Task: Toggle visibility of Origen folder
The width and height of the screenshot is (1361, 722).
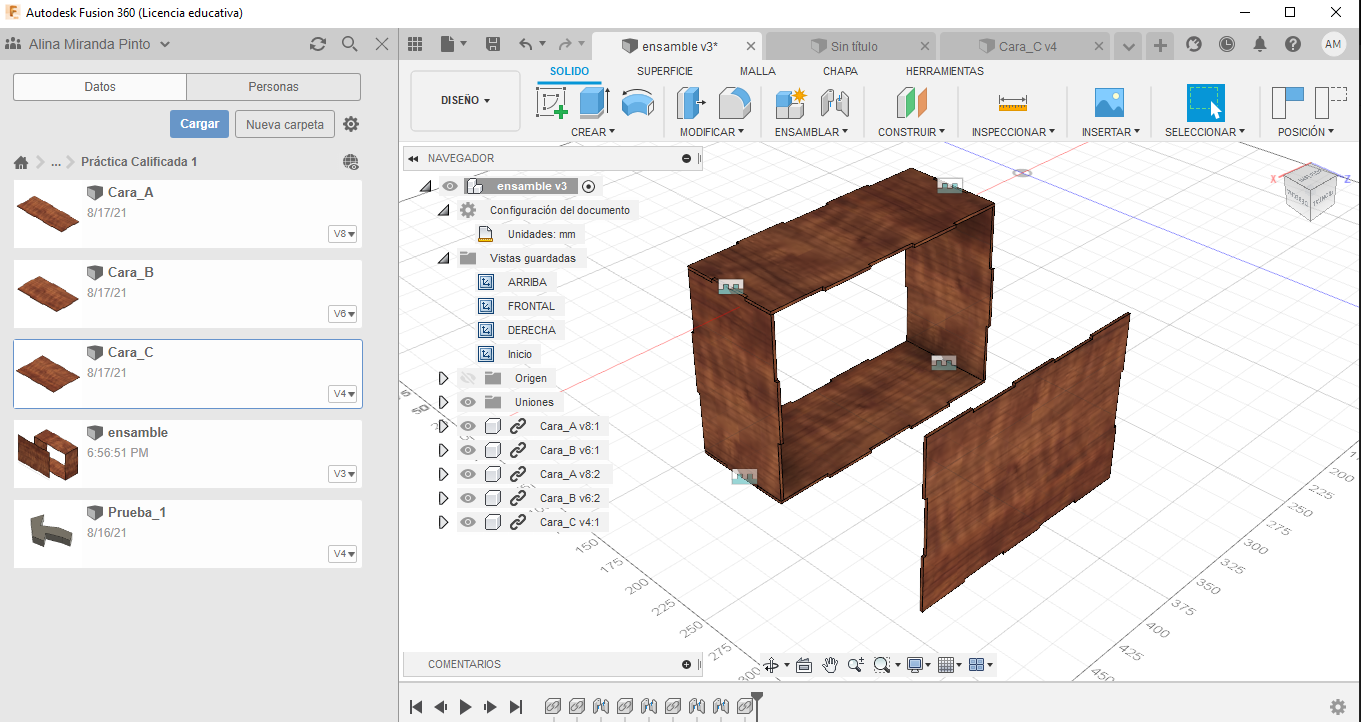Action: point(467,378)
